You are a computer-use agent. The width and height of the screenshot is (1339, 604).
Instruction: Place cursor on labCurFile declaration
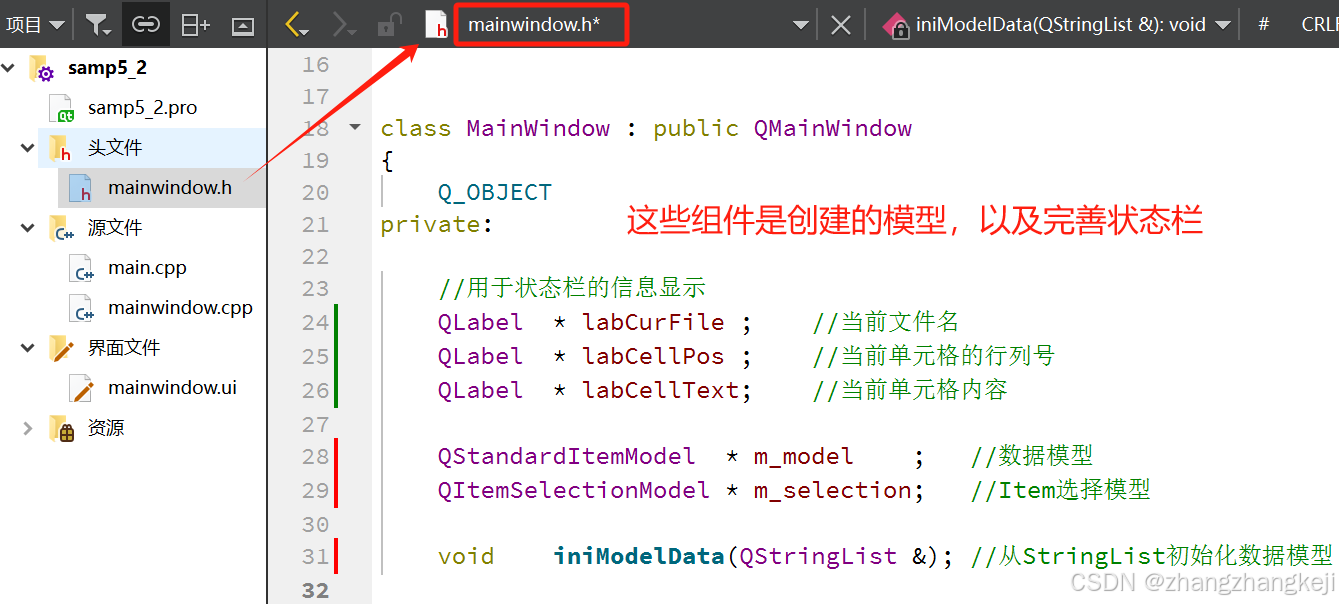click(653, 322)
